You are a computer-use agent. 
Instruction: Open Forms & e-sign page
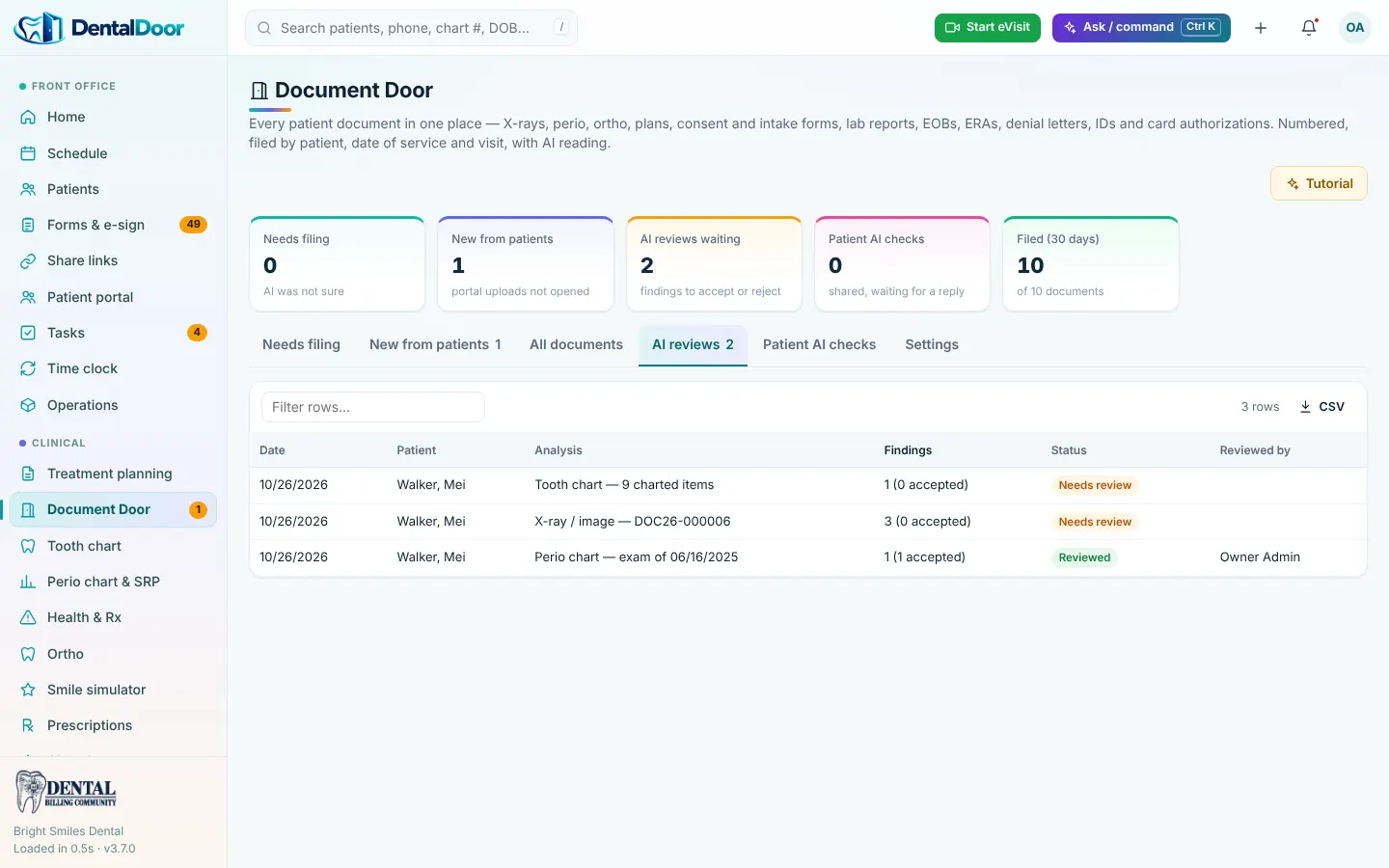113,225
